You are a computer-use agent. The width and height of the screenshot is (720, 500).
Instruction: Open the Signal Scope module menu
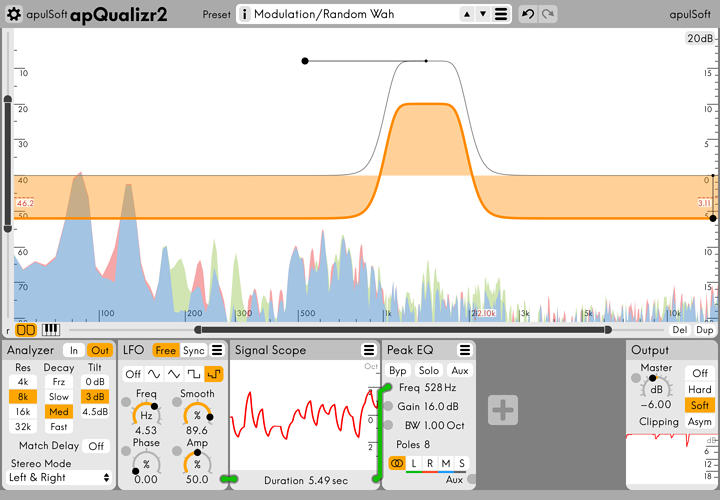click(x=369, y=350)
